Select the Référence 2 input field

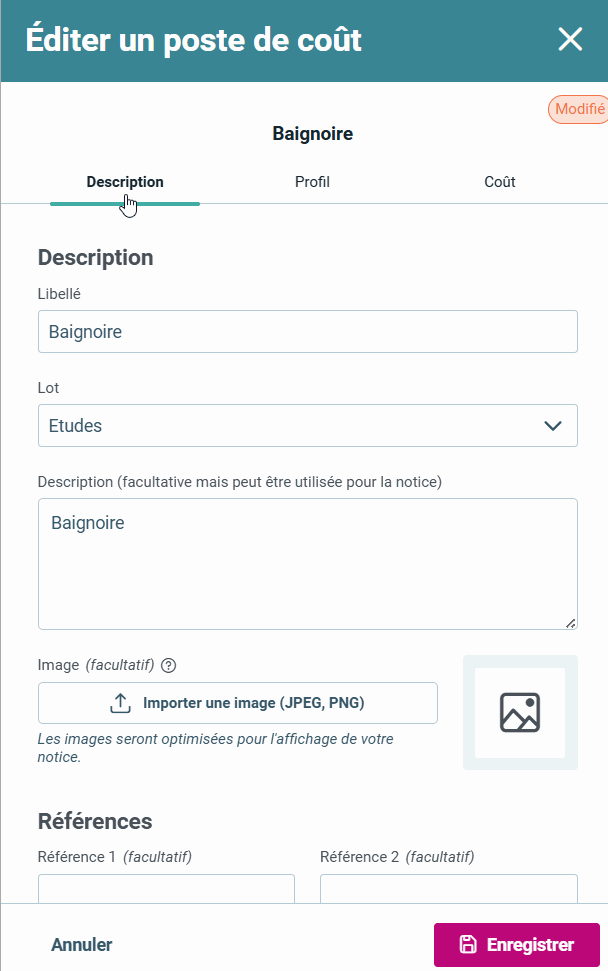(x=448, y=888)
